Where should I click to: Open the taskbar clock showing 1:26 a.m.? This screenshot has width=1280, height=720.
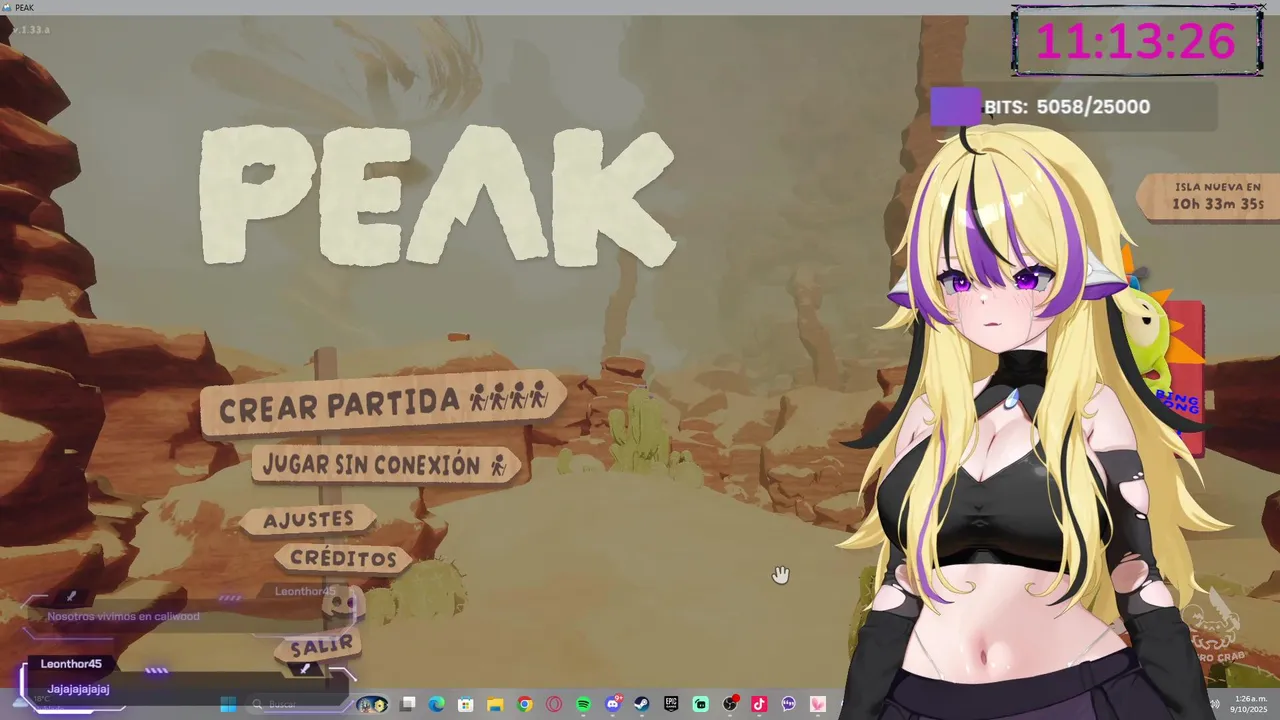click(x=1248, y=704)
